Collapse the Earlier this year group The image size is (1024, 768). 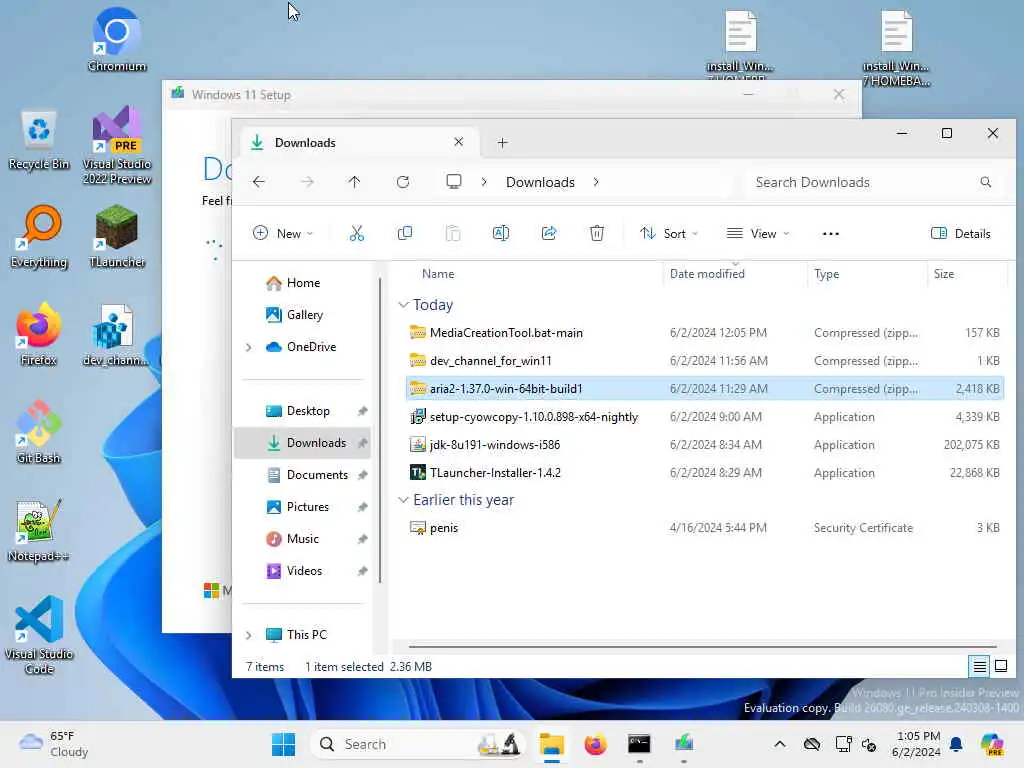(404, 500)
